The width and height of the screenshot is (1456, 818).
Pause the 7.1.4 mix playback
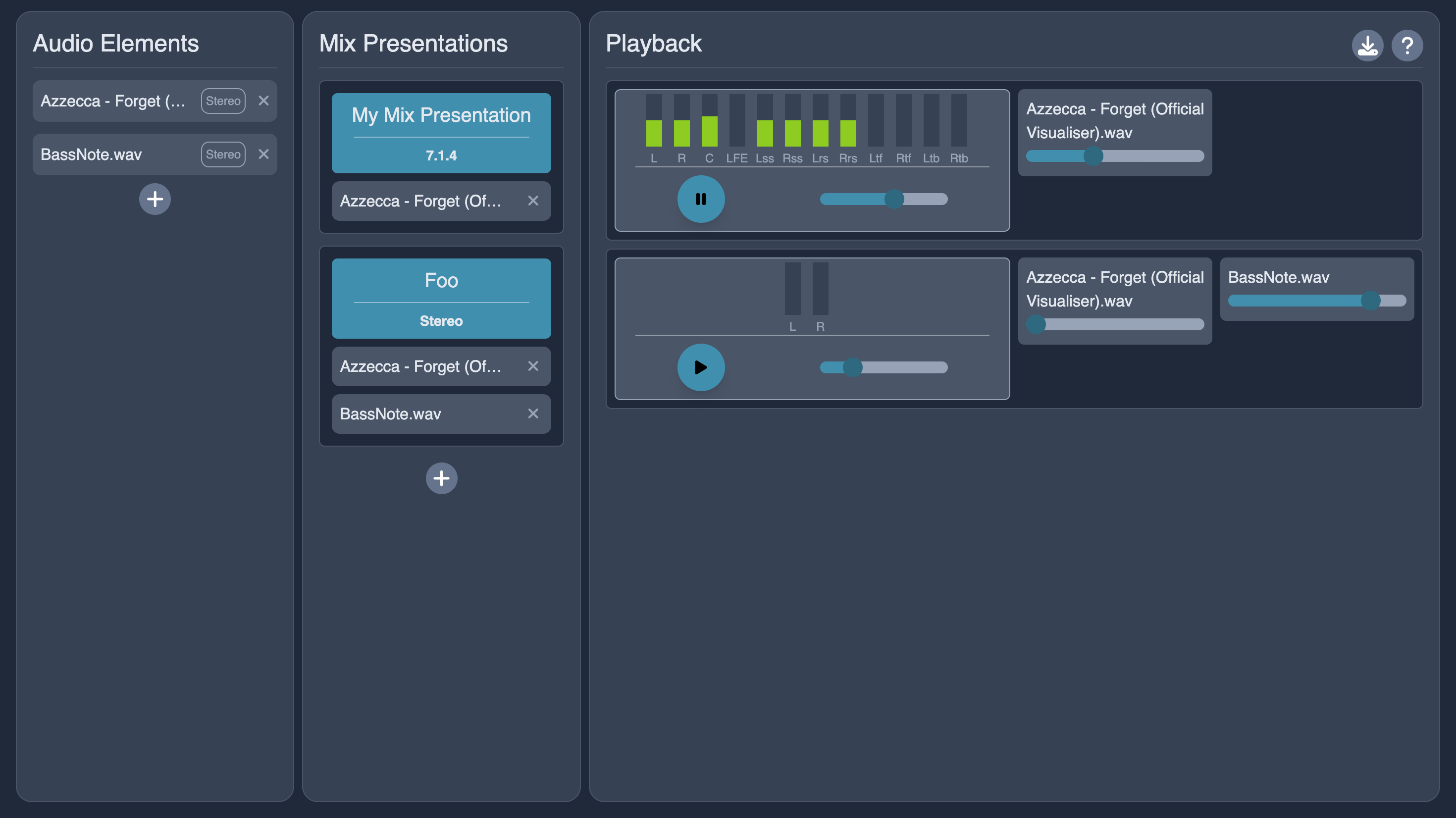click(700, 199)
